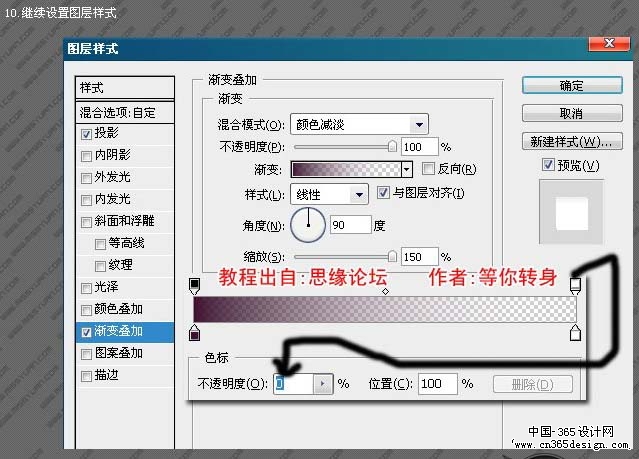
Task: Toggle the 投影 drop shadow checkbox
Action: (x=86, y=134)
